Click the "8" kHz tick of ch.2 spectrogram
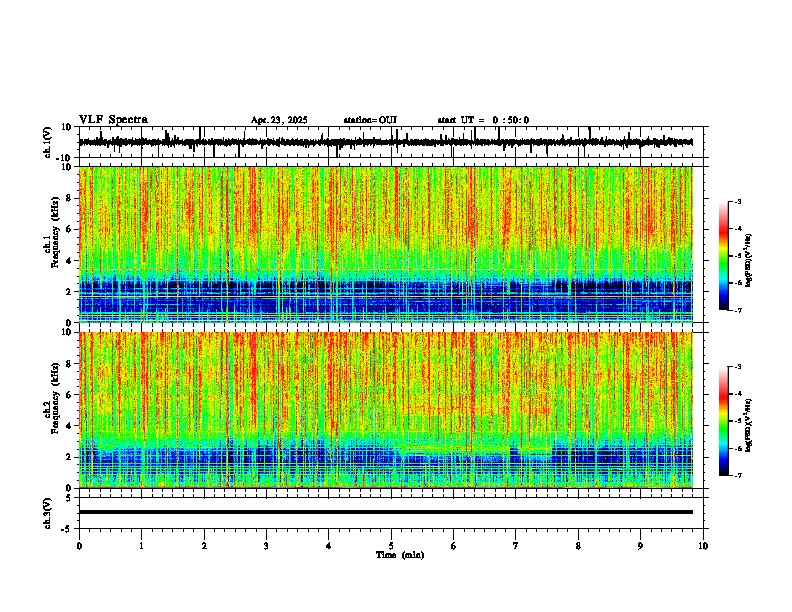Image resolution: width=792 pixels, height=612 pixels. [70, 364]
